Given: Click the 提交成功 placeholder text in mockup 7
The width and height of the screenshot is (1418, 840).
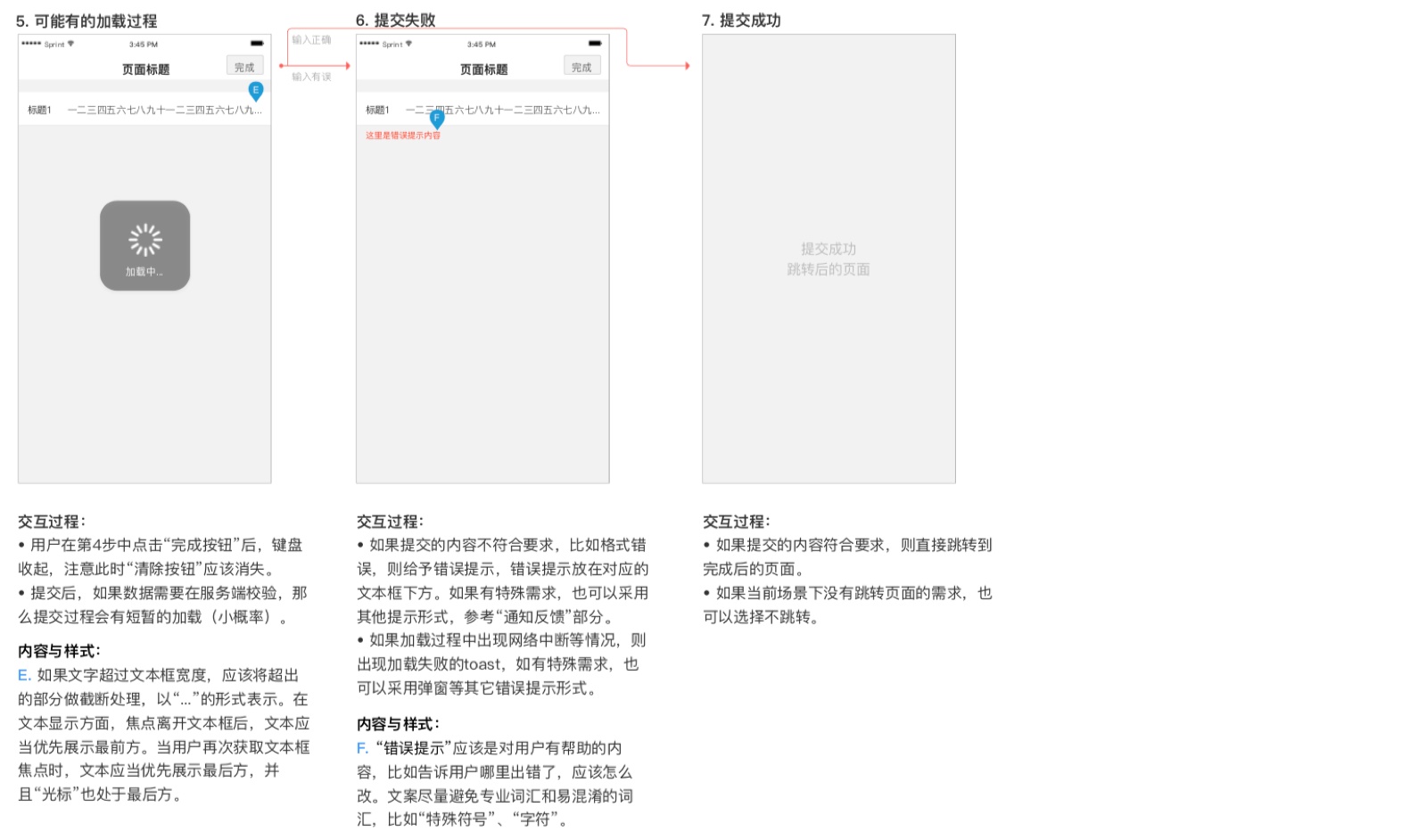Looking at the screenshot, I should [x=829, y=249].
